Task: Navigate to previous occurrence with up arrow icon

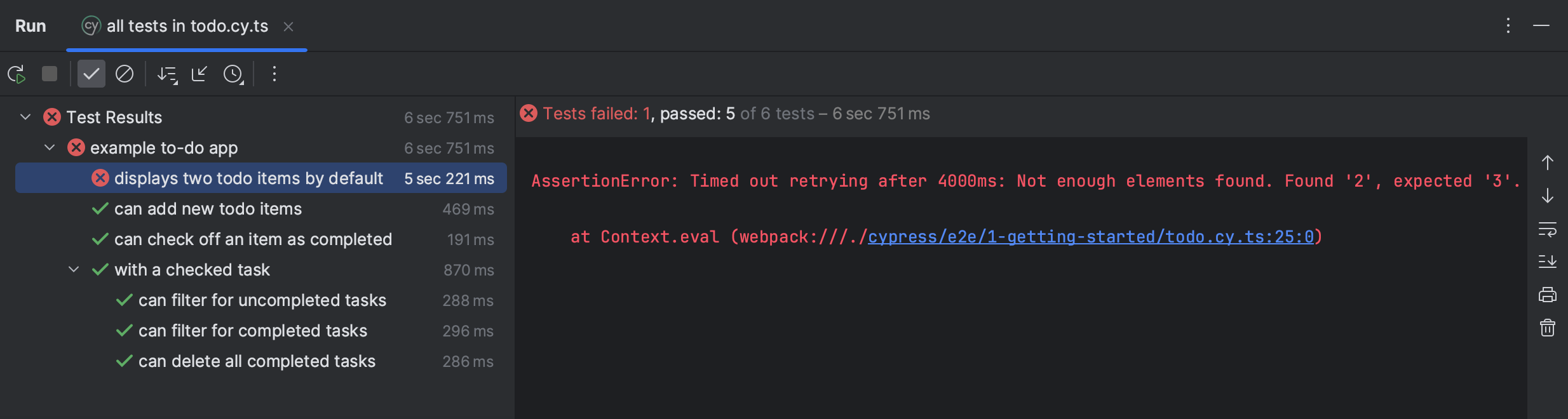Action: [x=1548, y=162]
